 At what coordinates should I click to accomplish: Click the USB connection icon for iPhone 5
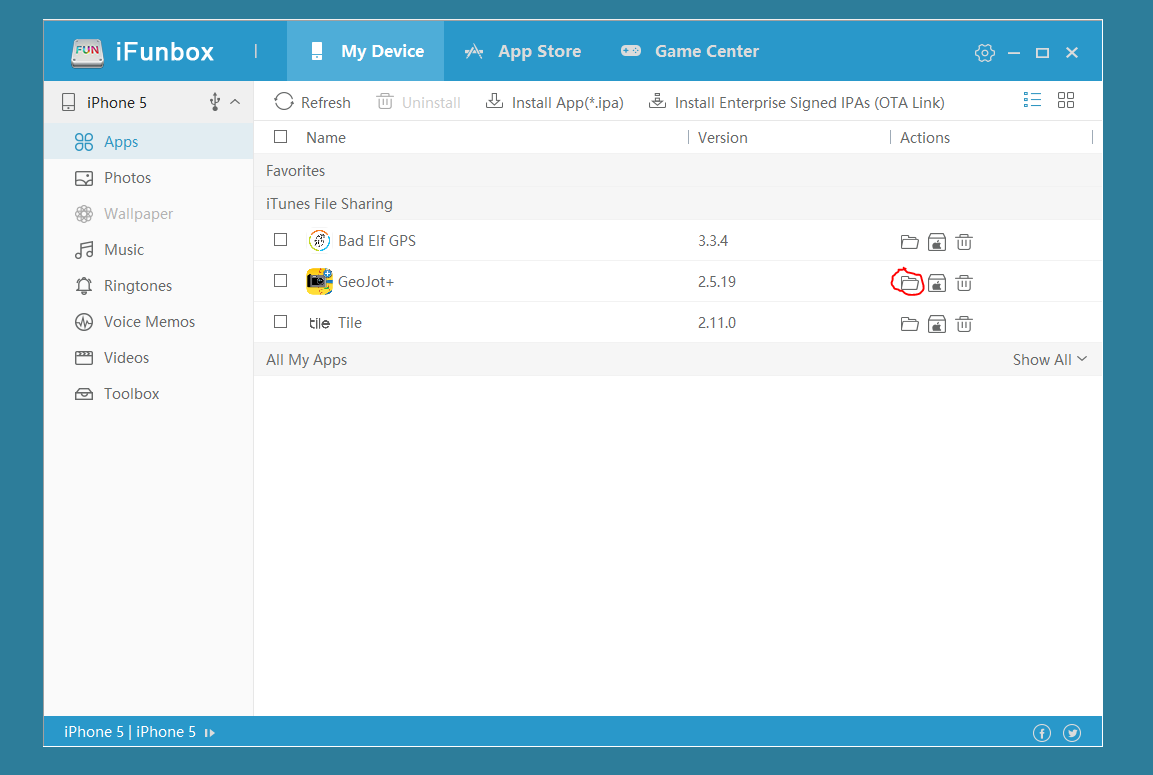click(215, 102)
